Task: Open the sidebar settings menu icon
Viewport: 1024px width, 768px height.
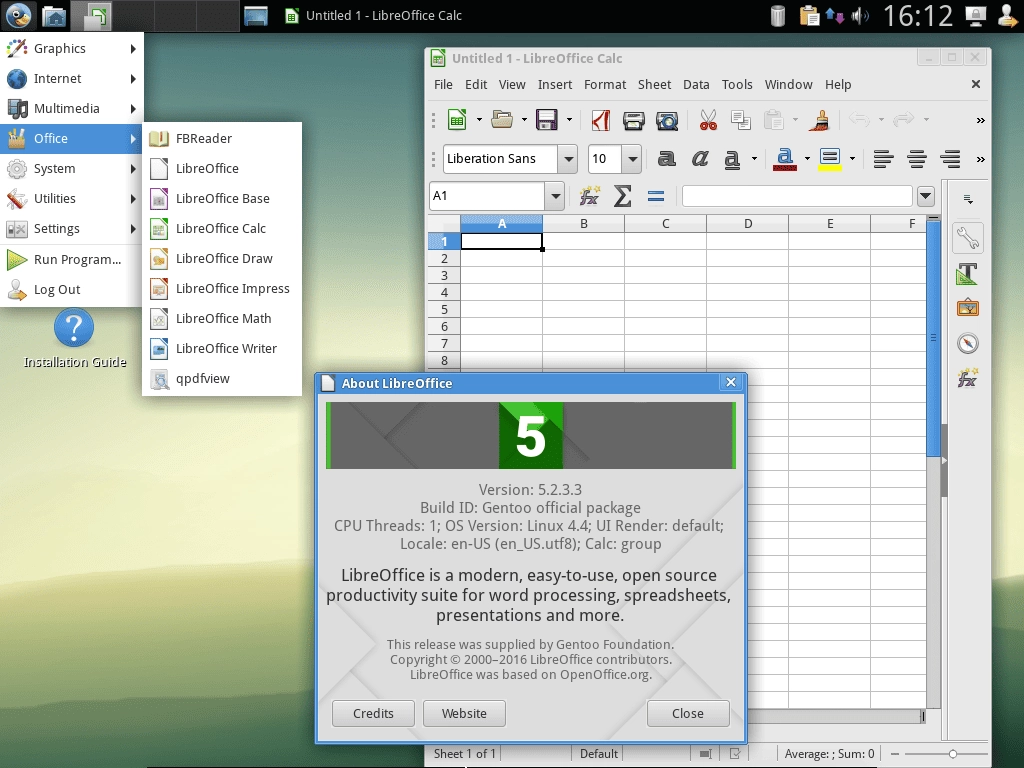Action: point(968,199)
